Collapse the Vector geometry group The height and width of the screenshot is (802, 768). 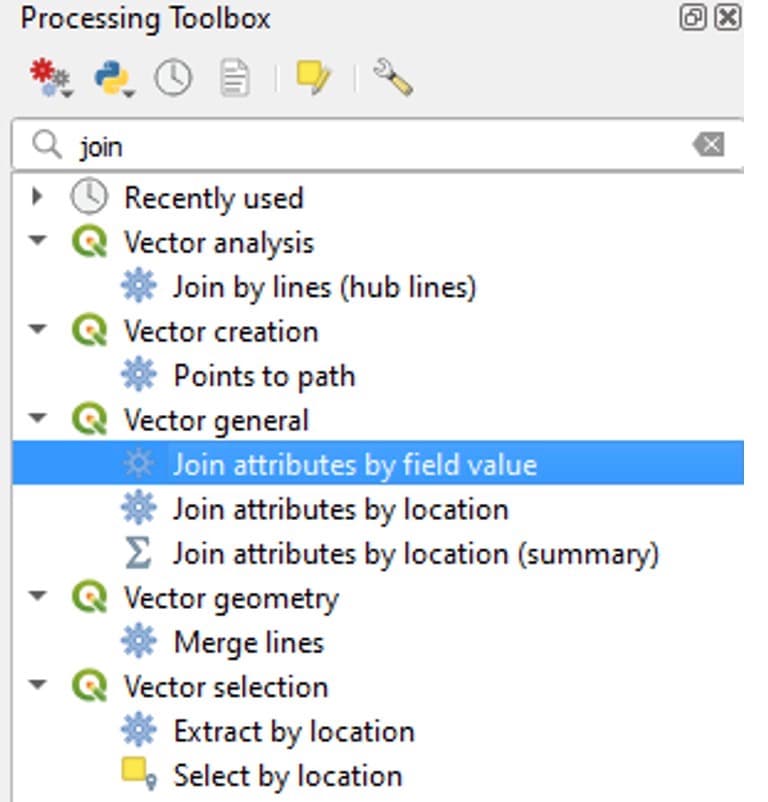[x=38, y=598]
